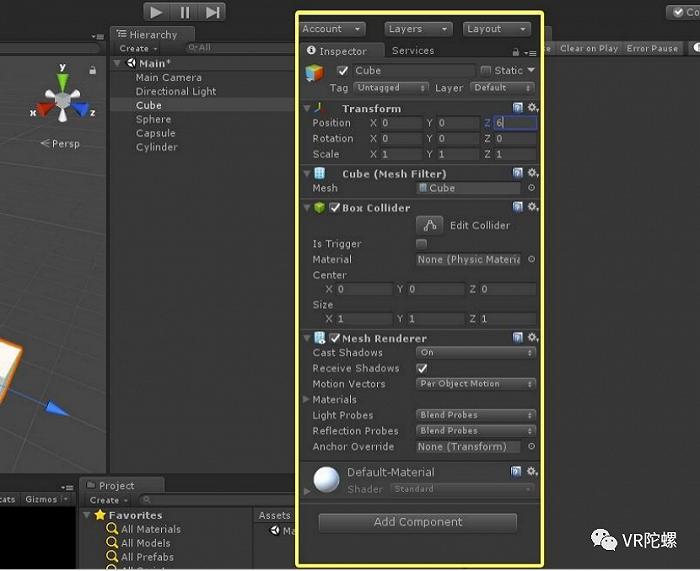Open Transform component gear menu
Screen dimensions: 700x571
coord(533,108)
